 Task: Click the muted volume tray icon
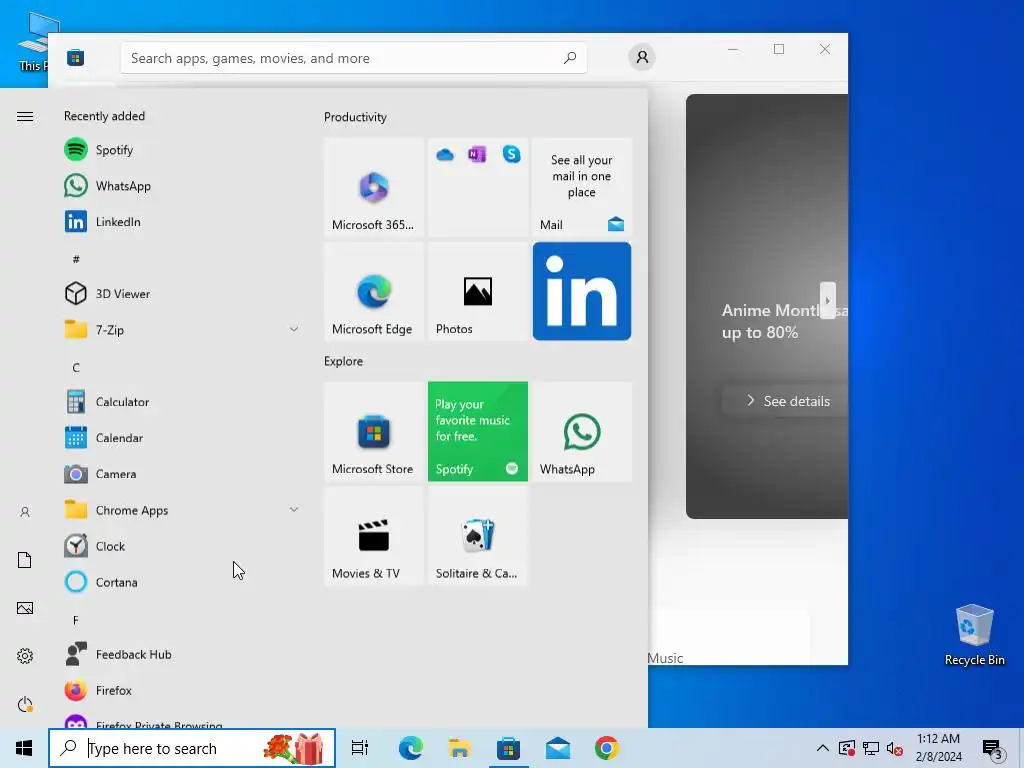895,748
